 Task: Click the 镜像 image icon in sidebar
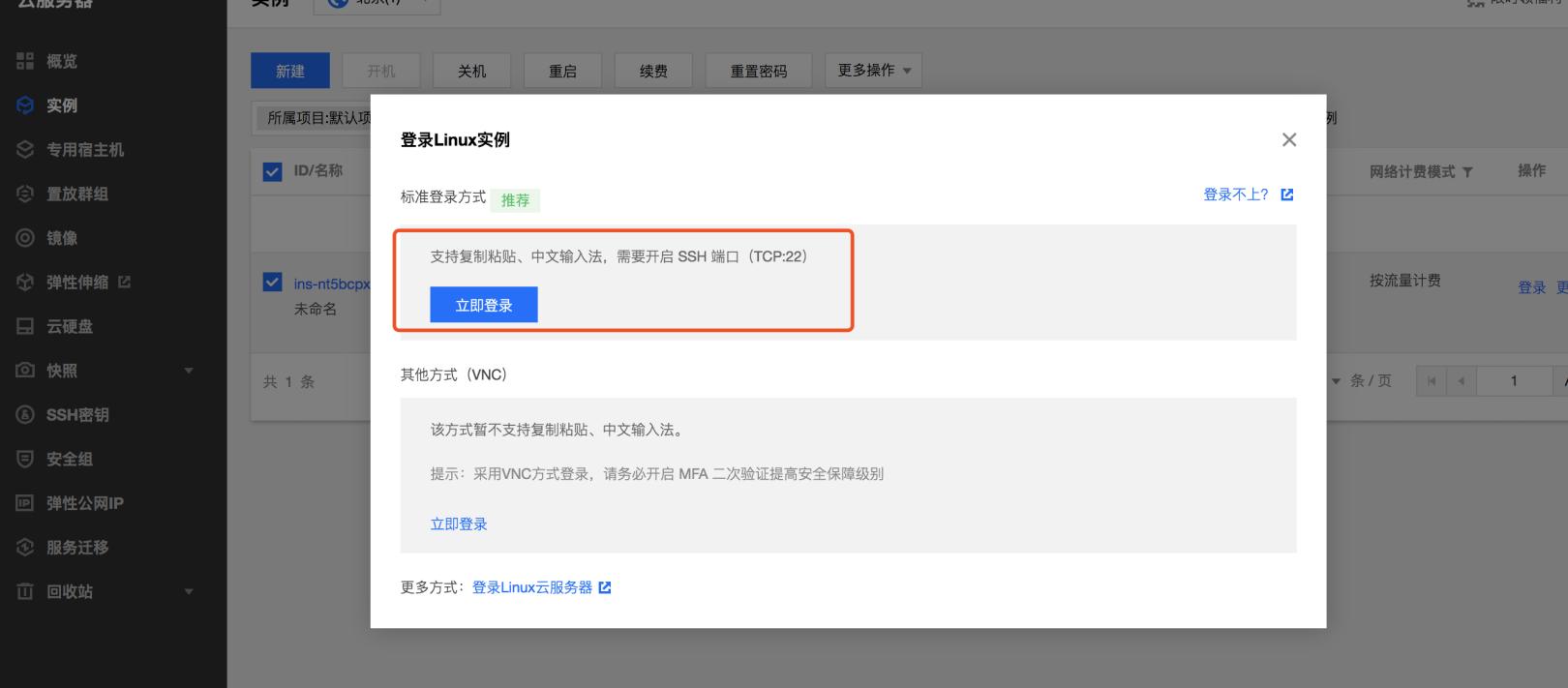(25, 238)
